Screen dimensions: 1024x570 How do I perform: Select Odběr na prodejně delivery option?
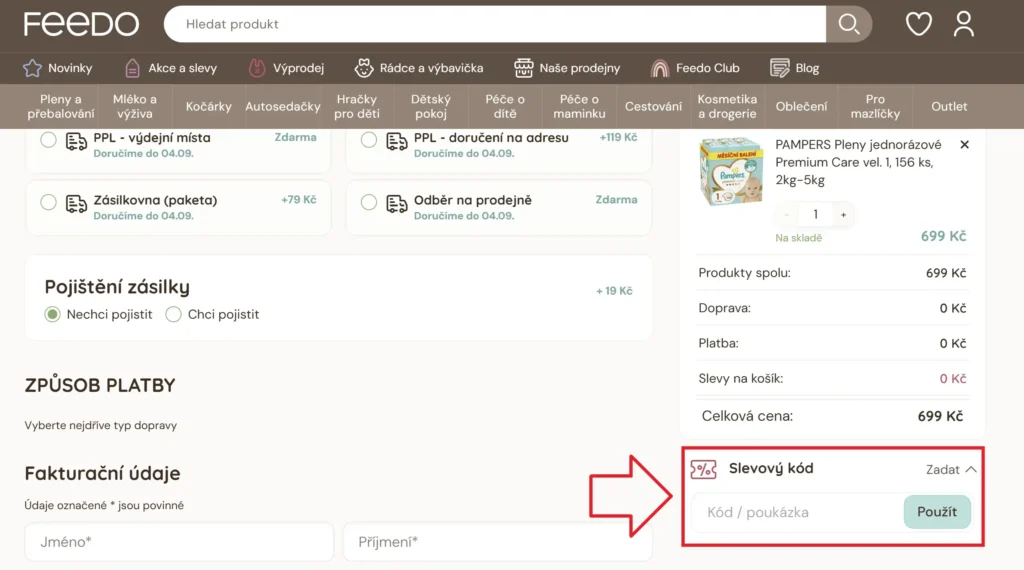pyautogui.click(x=369, y=202)
